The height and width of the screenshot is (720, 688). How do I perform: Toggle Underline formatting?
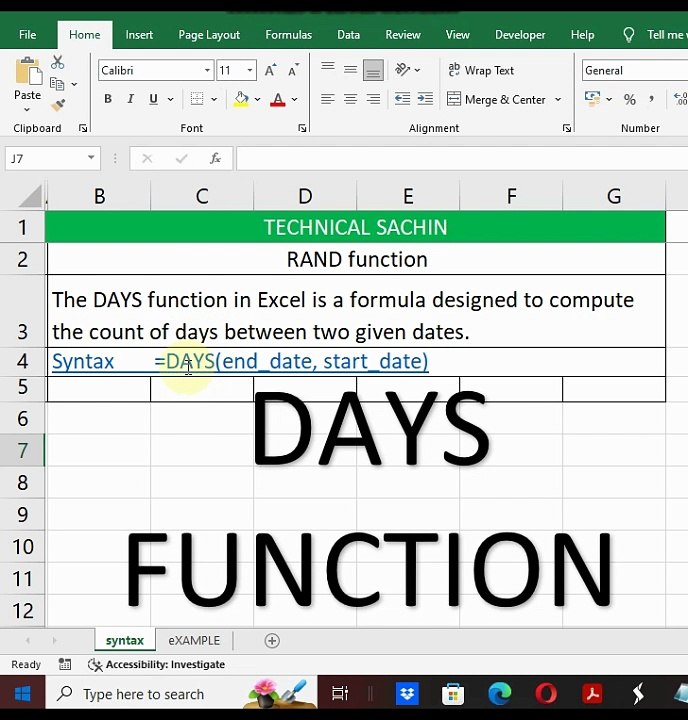click(x=153, y=99)
